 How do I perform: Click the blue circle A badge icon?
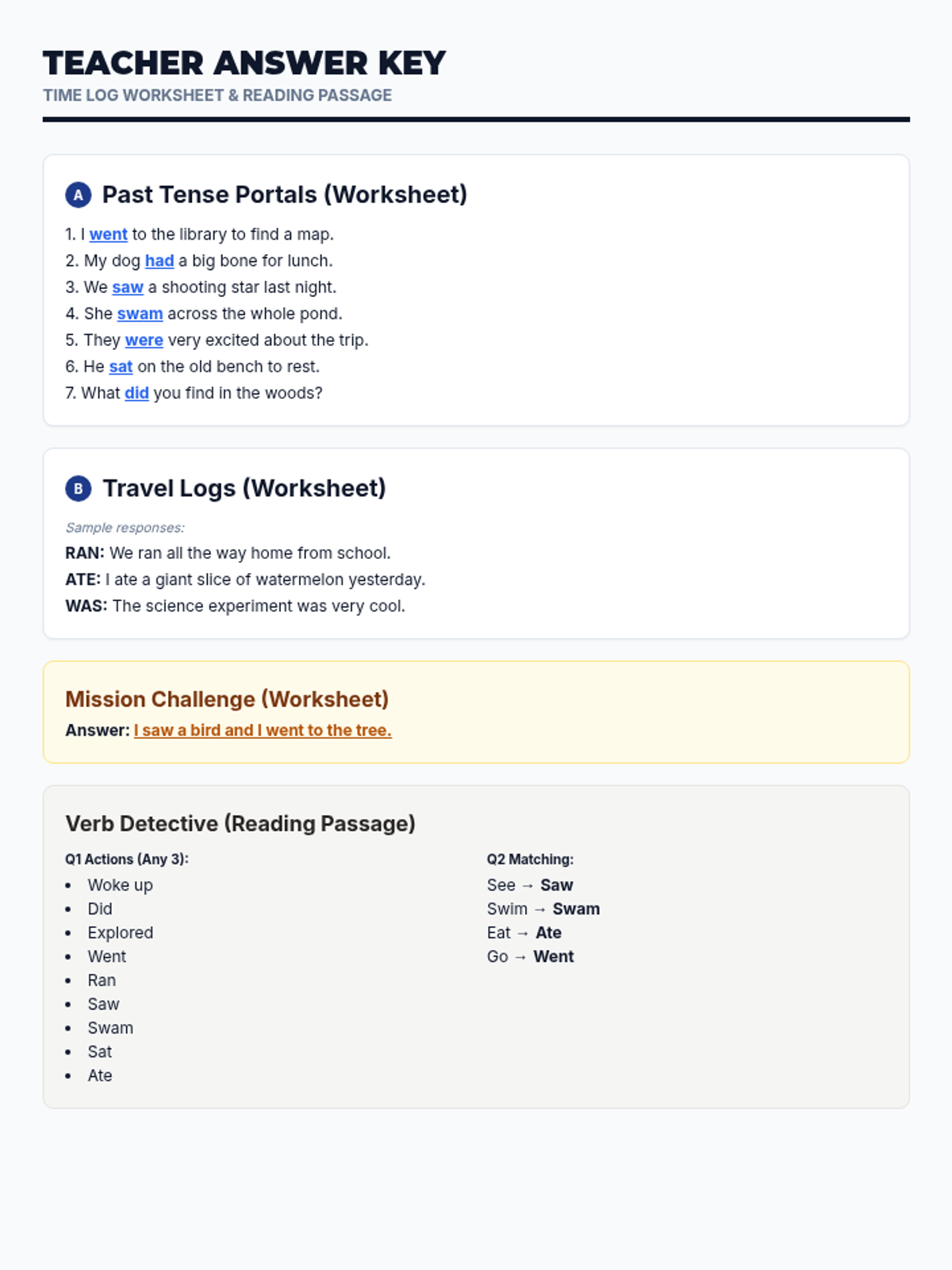click(78, 194)
